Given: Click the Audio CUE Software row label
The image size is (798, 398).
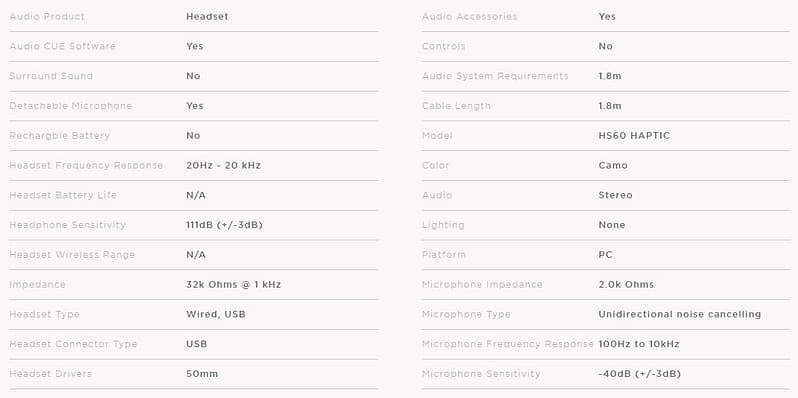Looking at the screenshot, I should coord(62,46).
